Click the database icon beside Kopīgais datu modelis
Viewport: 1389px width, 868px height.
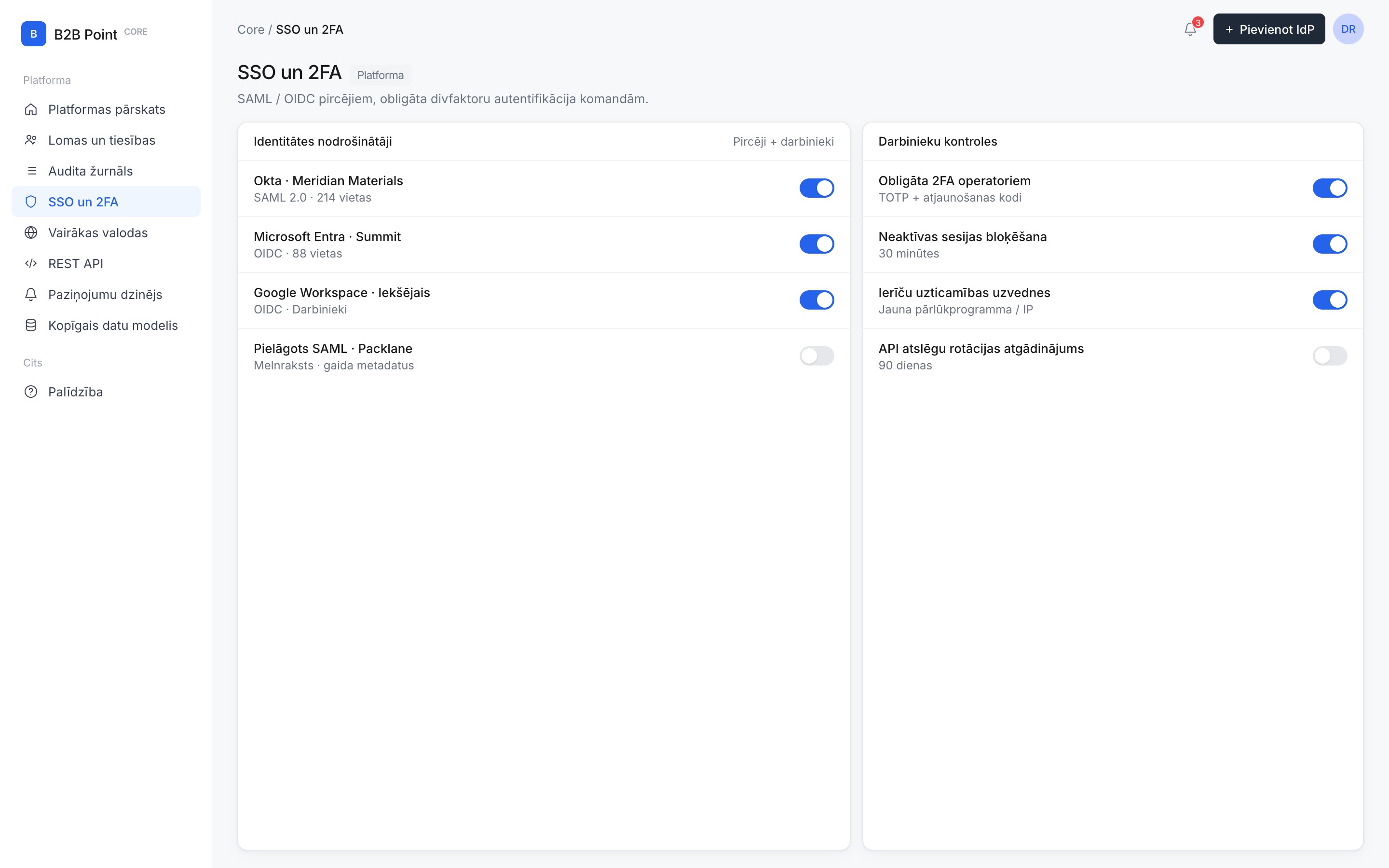coord(31,325)
